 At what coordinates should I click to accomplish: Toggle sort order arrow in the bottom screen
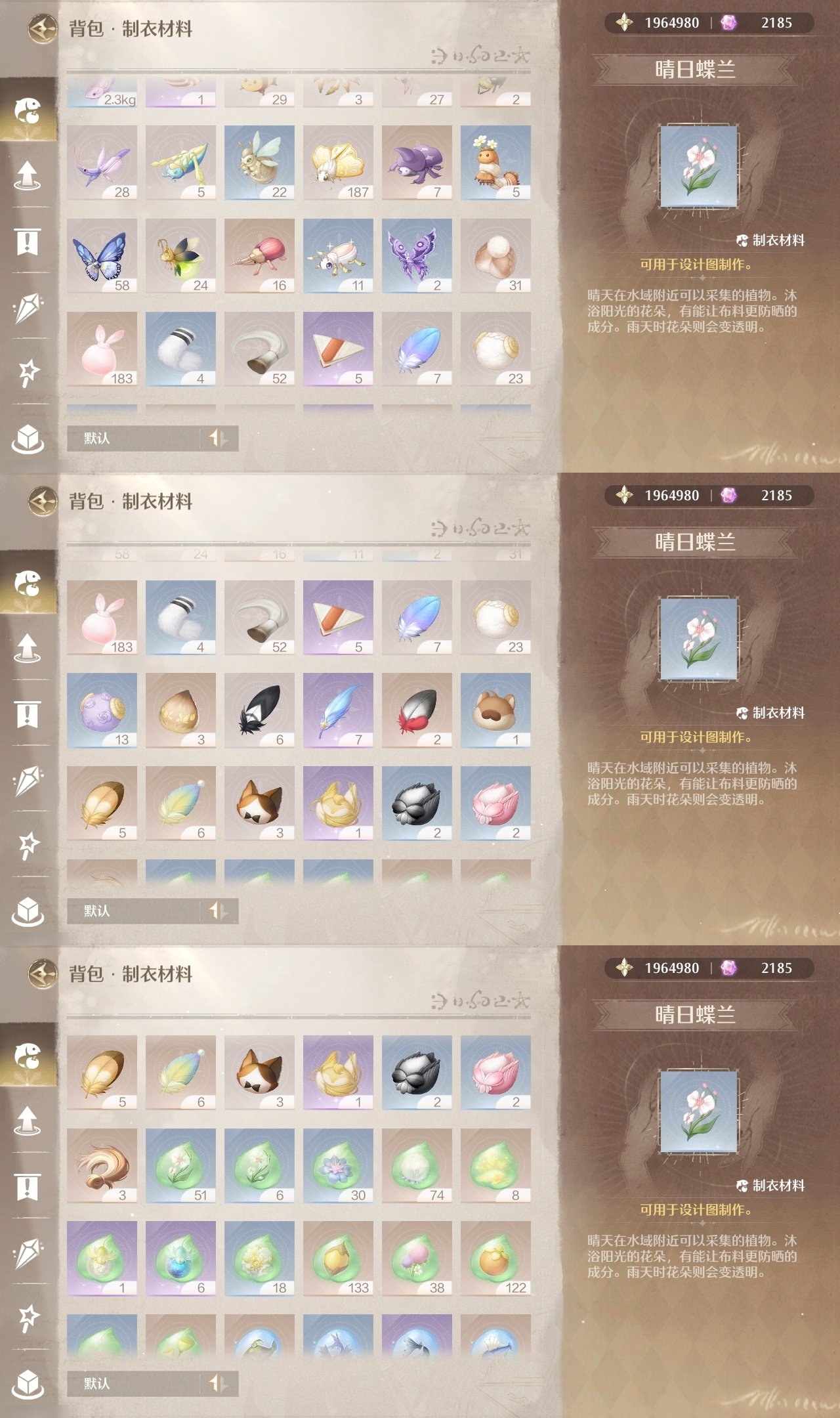tap(218, 1383)
